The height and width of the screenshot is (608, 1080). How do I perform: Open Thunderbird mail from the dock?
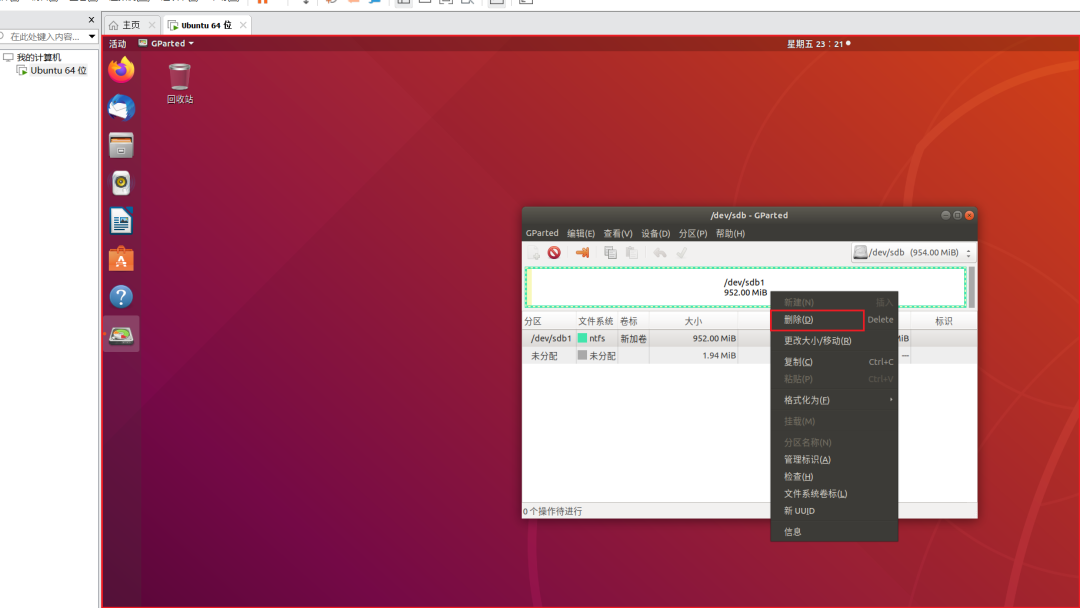coord(121,107)
